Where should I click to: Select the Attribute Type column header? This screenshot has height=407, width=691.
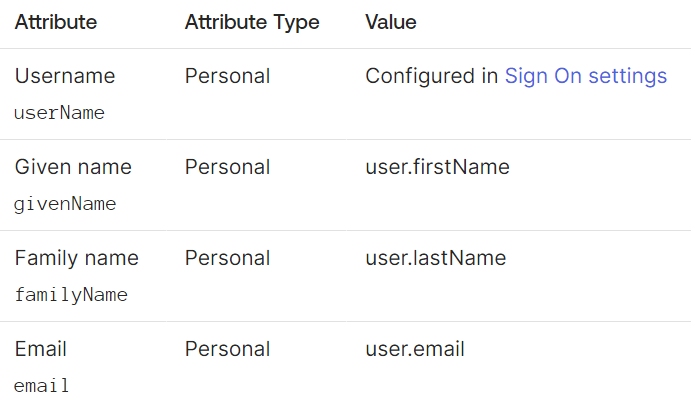point(252,22)
